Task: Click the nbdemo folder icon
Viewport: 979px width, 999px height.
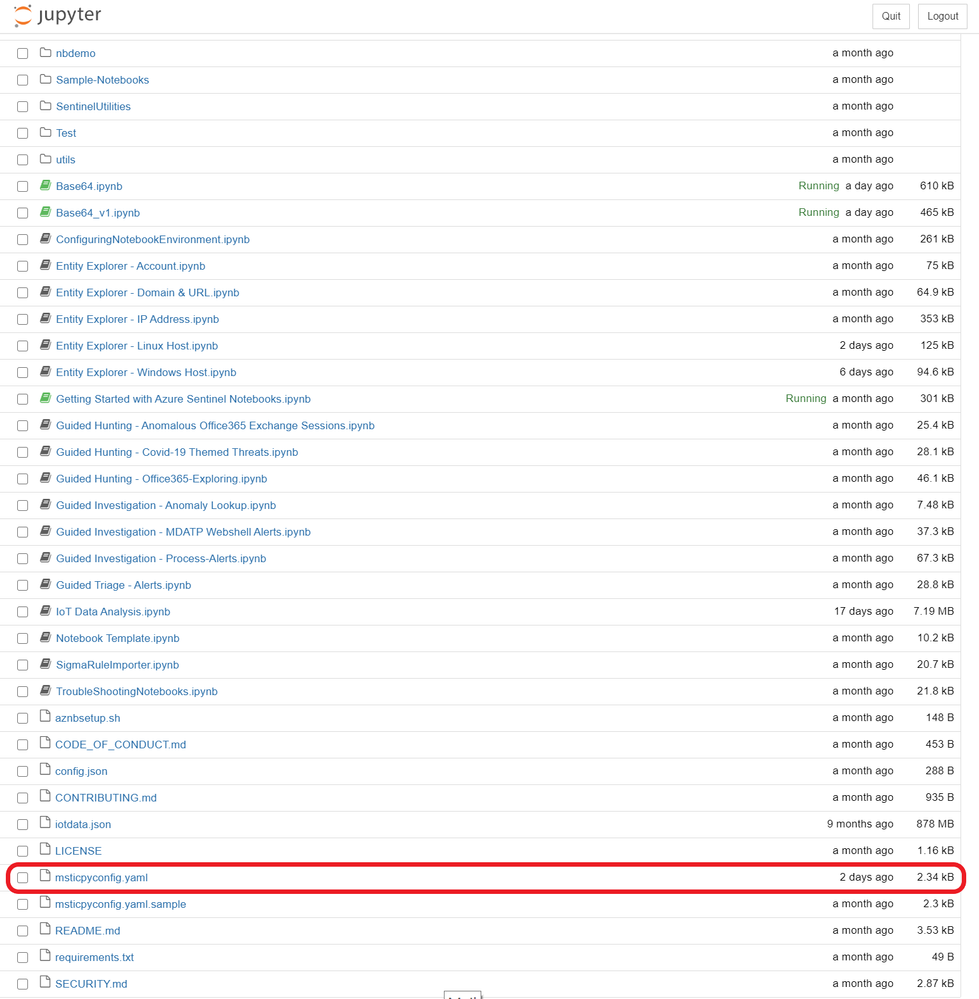Action: [45, 52]
